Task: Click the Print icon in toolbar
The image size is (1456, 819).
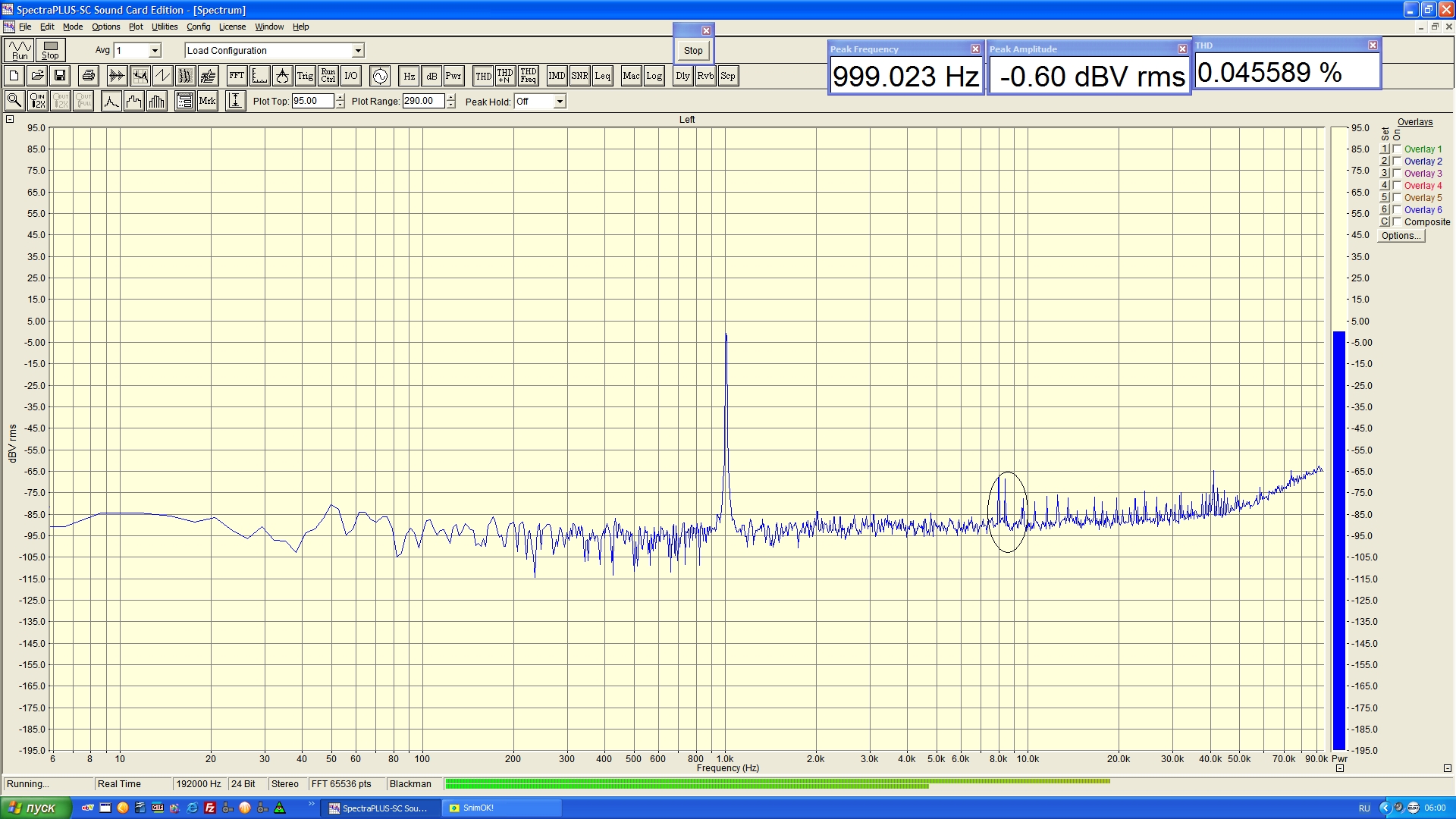Action: (x=89, y=76)
